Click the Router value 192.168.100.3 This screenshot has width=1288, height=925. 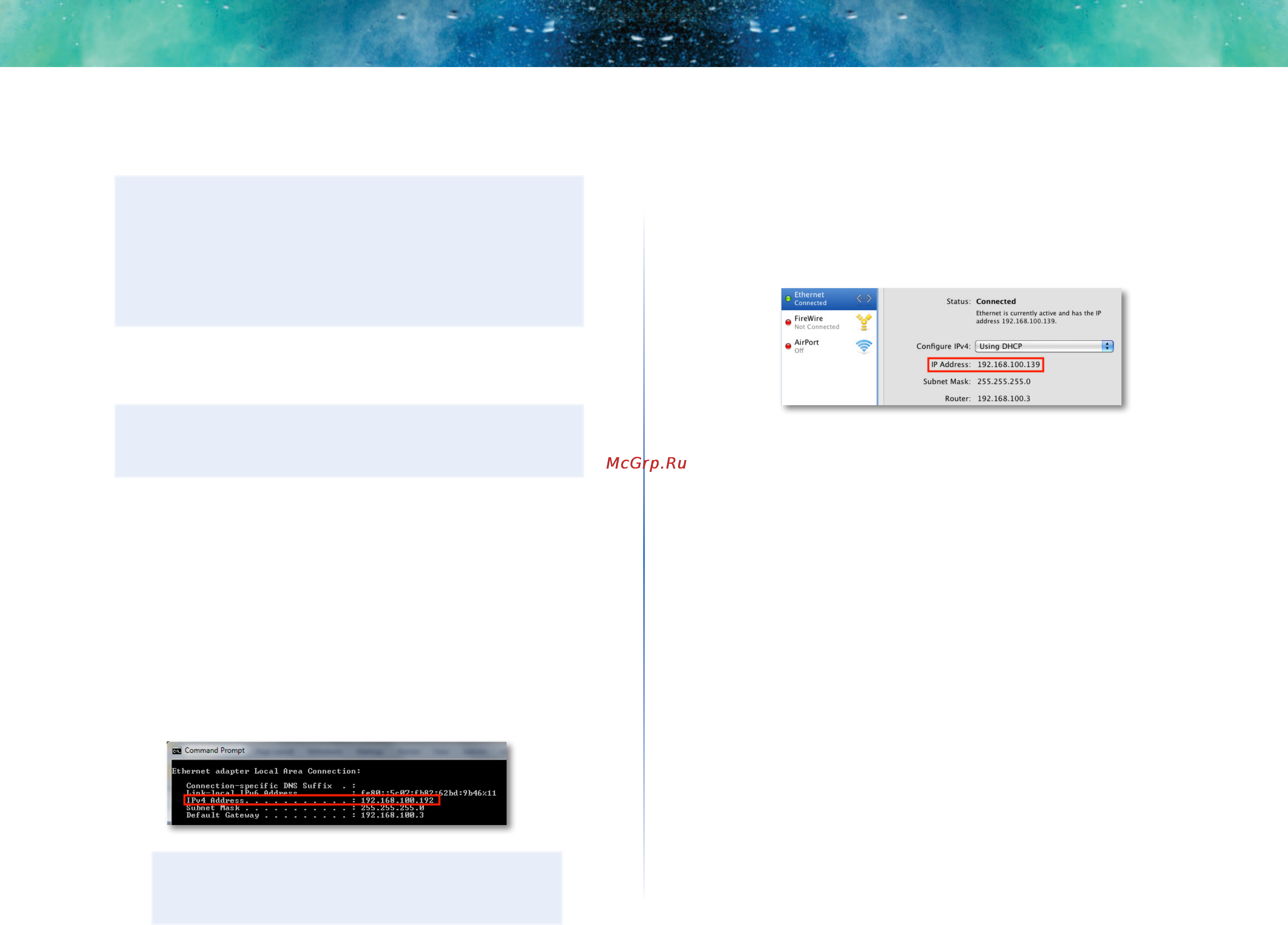1003,399
